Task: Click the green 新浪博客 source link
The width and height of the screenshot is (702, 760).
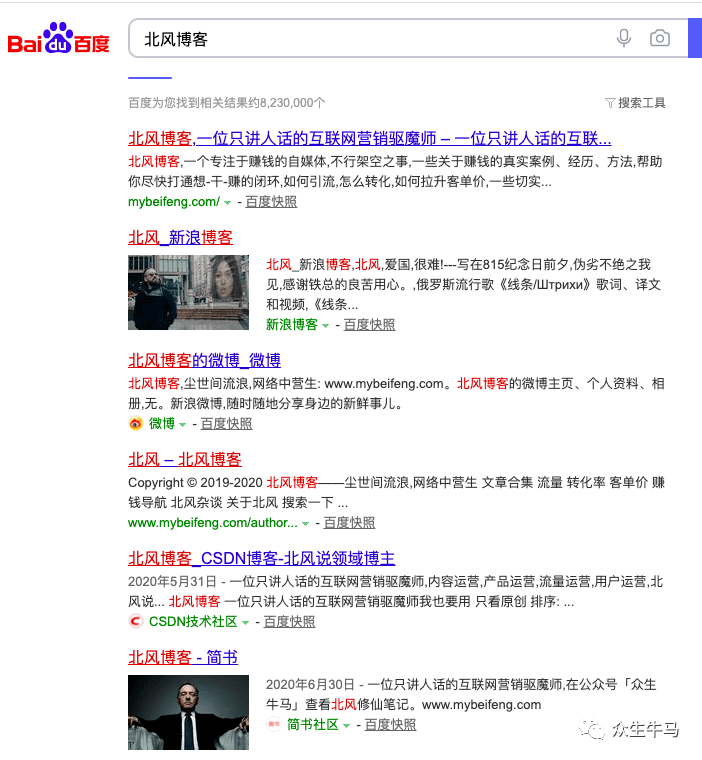Action: pyautogui.click(x=292, y=324)
